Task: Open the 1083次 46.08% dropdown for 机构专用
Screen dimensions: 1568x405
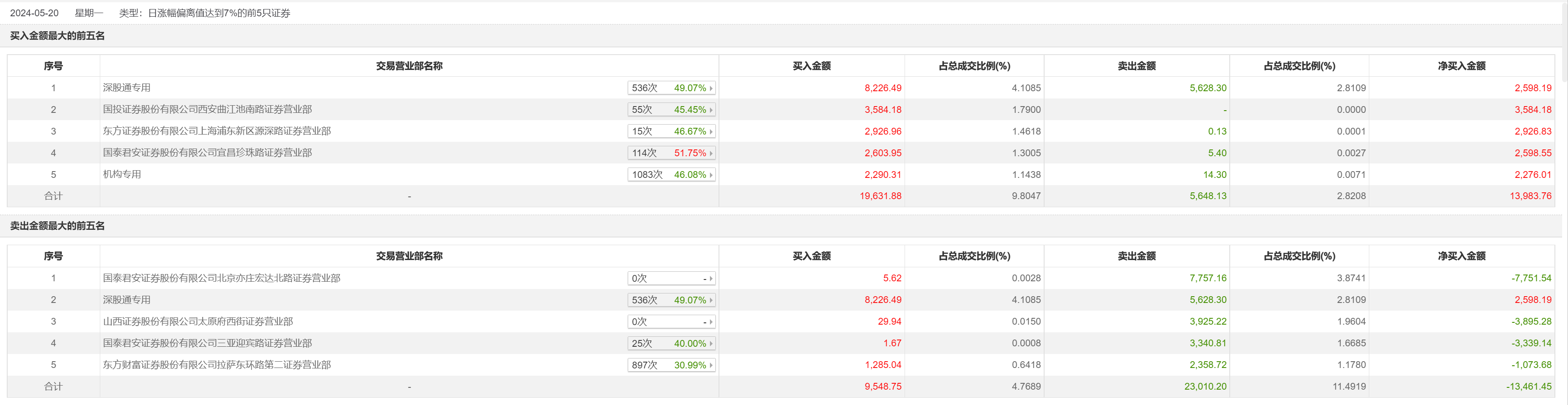Action: 671,175
